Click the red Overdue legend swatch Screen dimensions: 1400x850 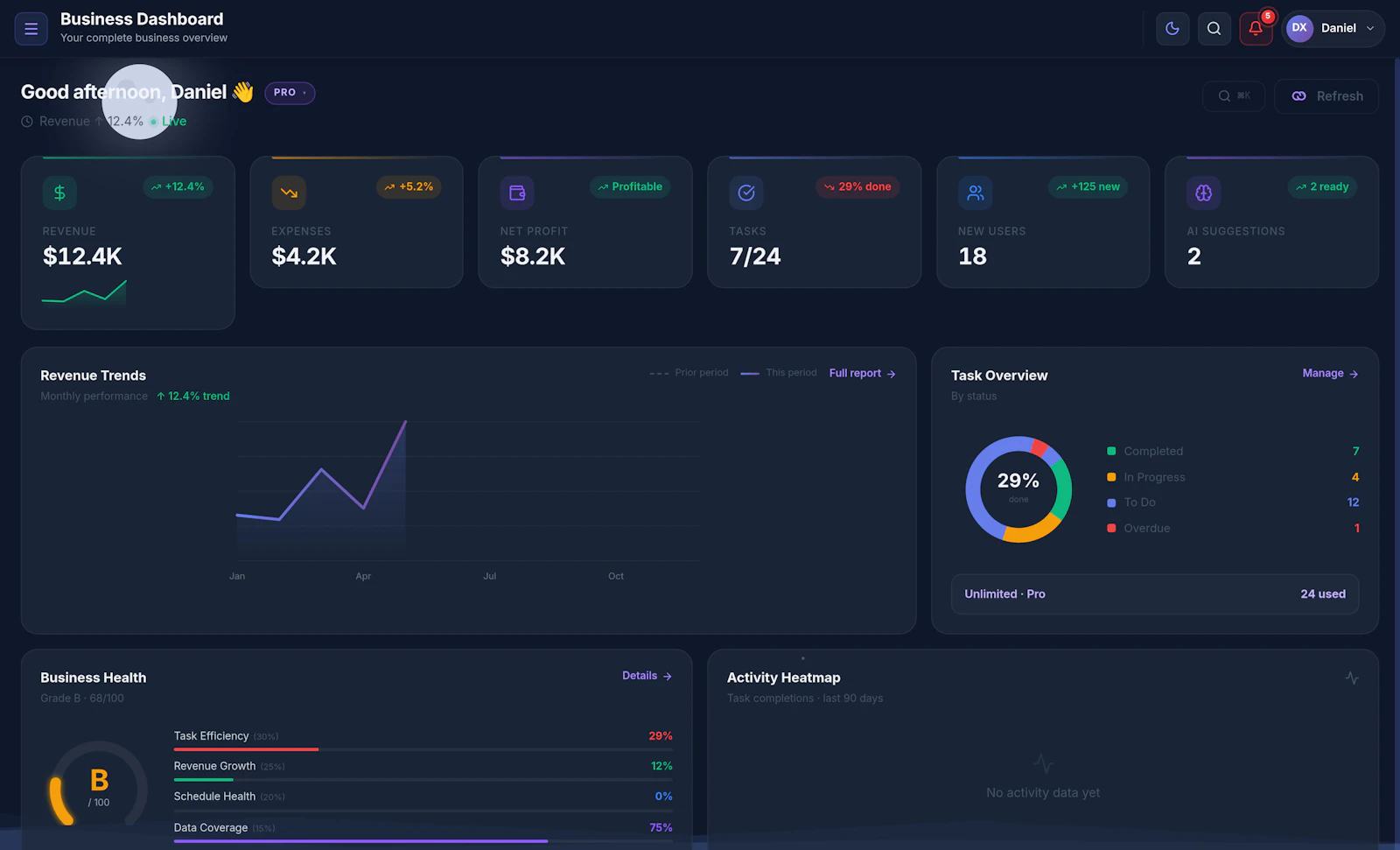coord(1111,528)
